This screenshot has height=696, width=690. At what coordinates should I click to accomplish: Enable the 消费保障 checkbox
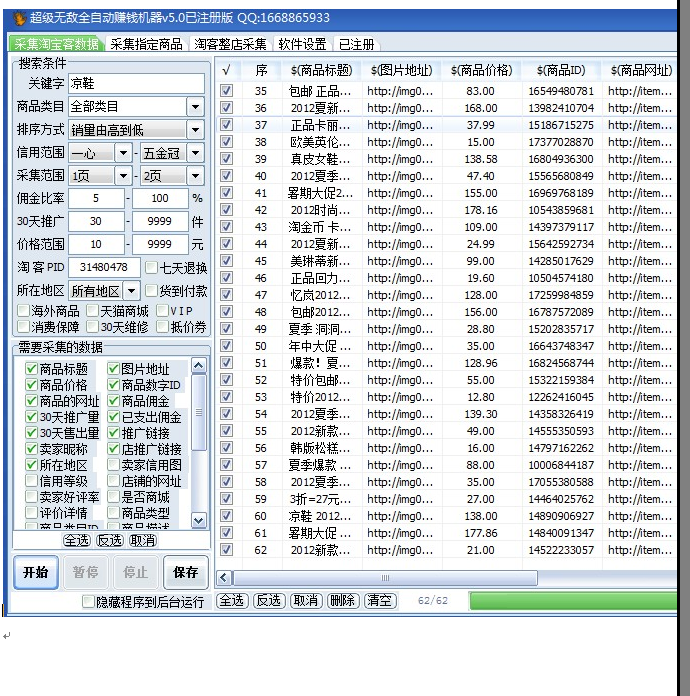[23, 327]
